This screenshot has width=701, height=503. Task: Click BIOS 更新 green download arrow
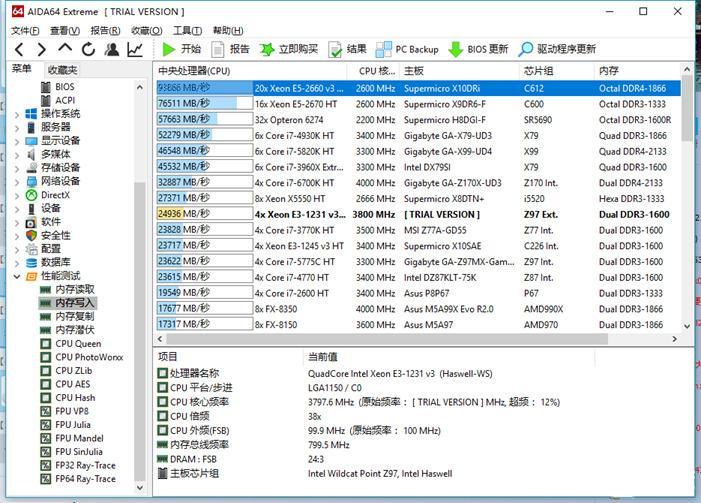[455, 49]
